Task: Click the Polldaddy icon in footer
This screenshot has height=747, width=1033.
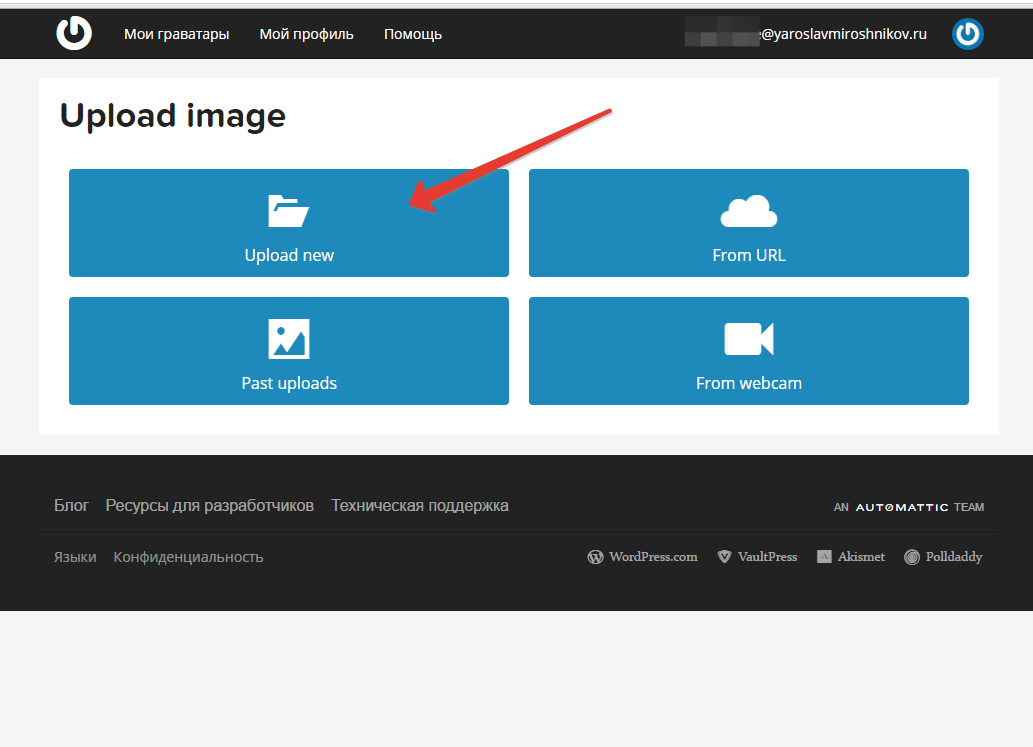Action: (x=912, y=557)
